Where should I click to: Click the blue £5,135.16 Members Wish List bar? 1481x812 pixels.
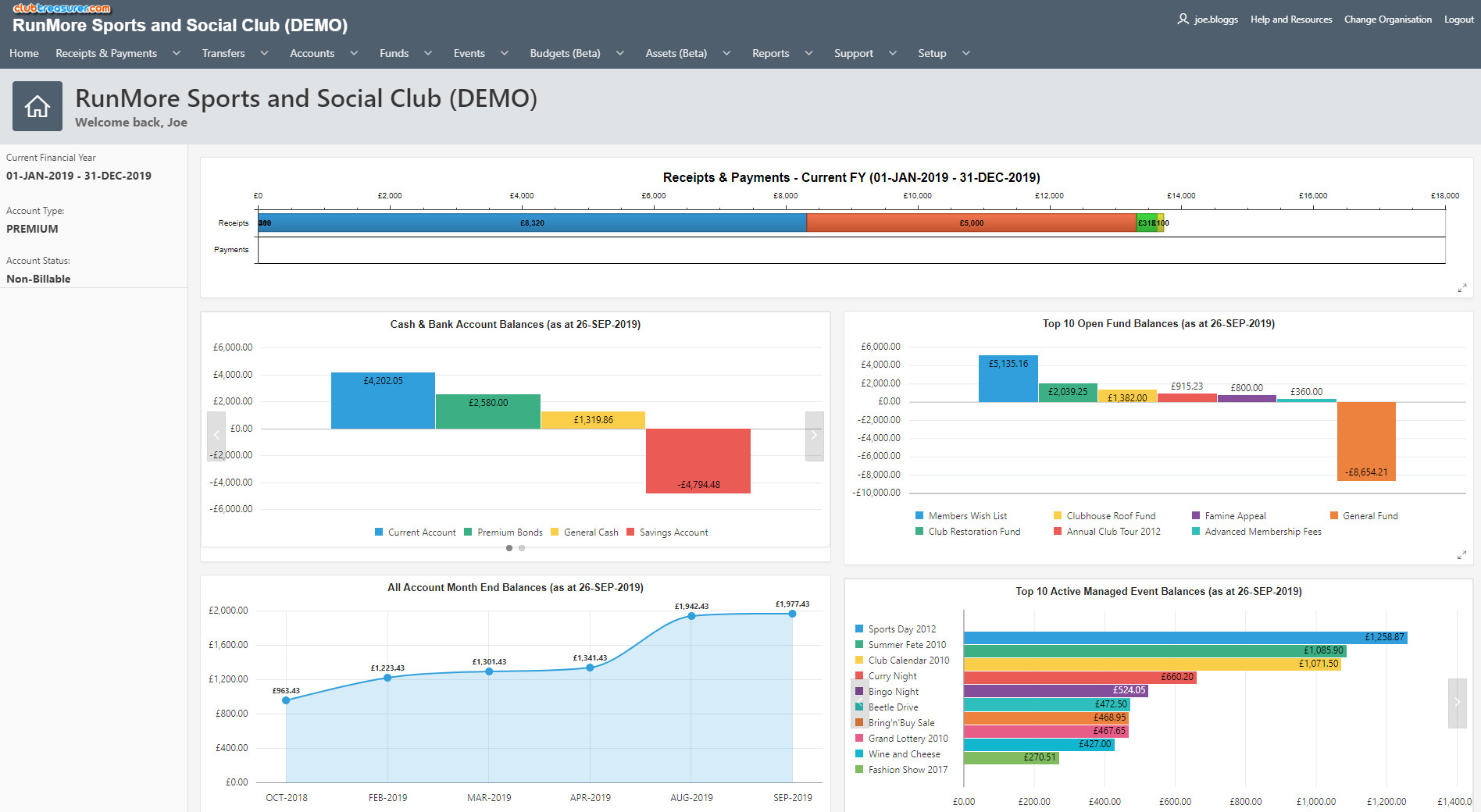pos(1008,379)
